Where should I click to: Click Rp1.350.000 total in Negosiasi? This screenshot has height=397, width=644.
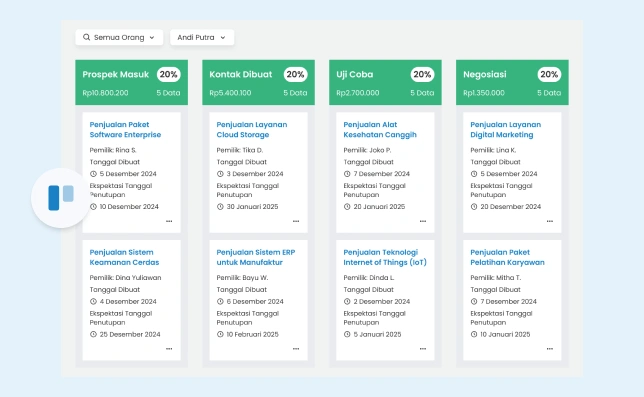484,93
